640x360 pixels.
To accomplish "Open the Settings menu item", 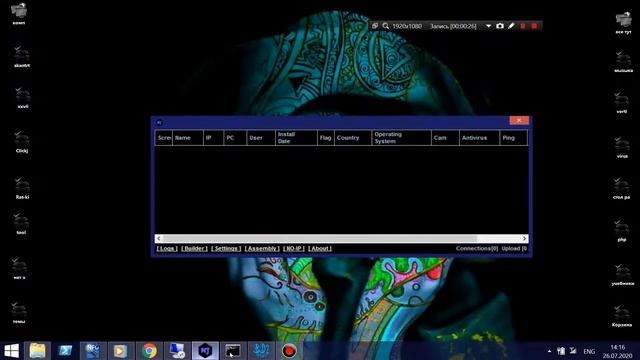I will [x=226, y=248].
